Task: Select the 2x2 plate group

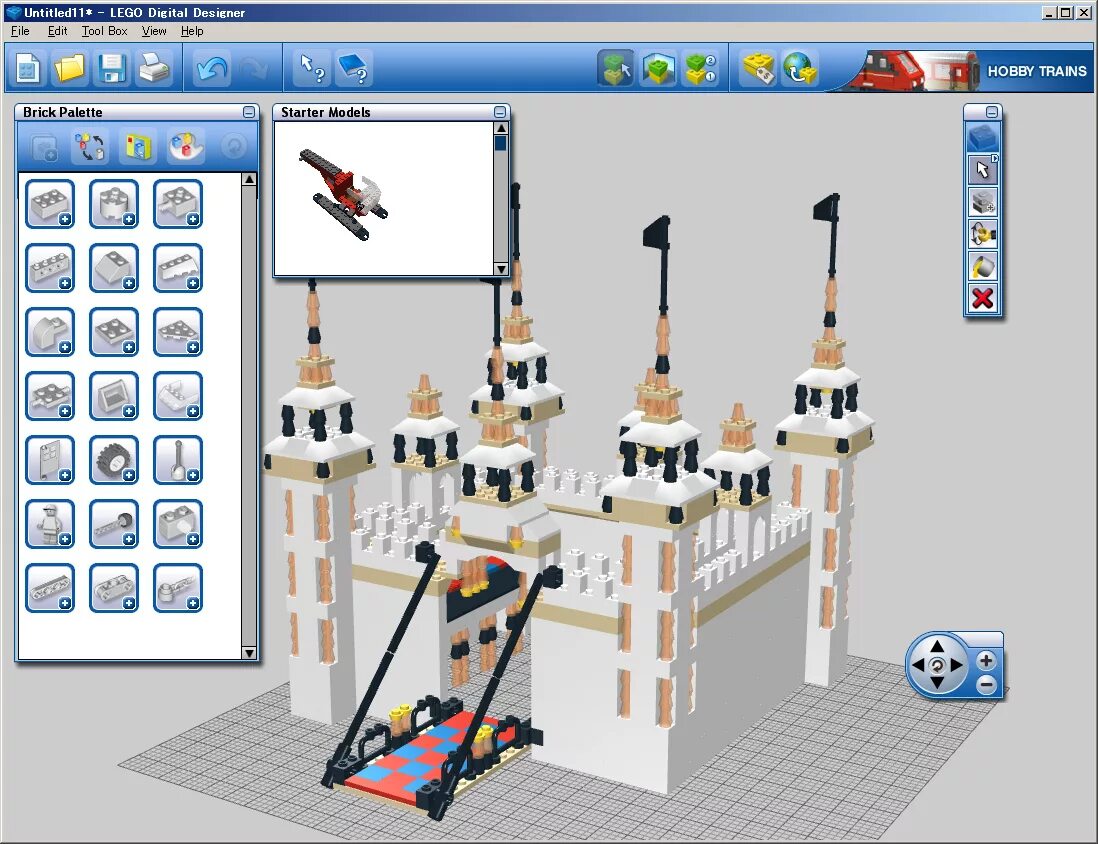Action: click(114, 332)
